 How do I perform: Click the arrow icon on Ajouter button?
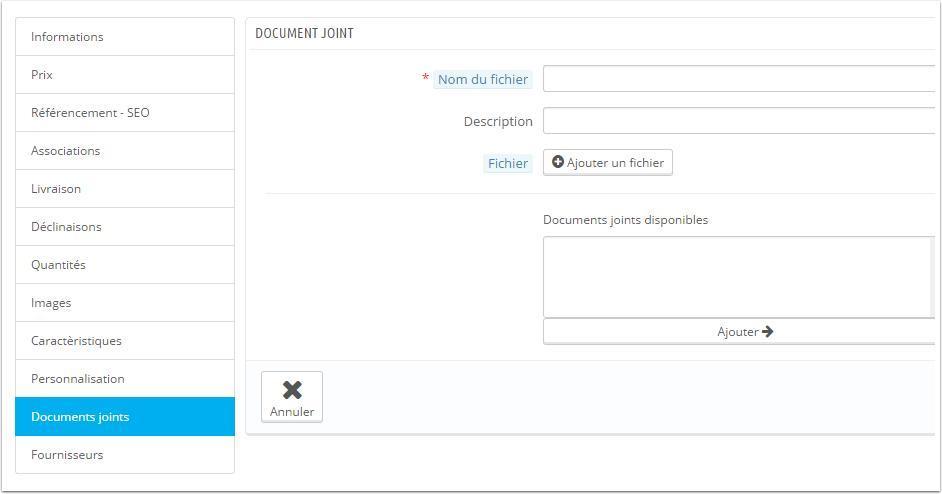(767, 332)
